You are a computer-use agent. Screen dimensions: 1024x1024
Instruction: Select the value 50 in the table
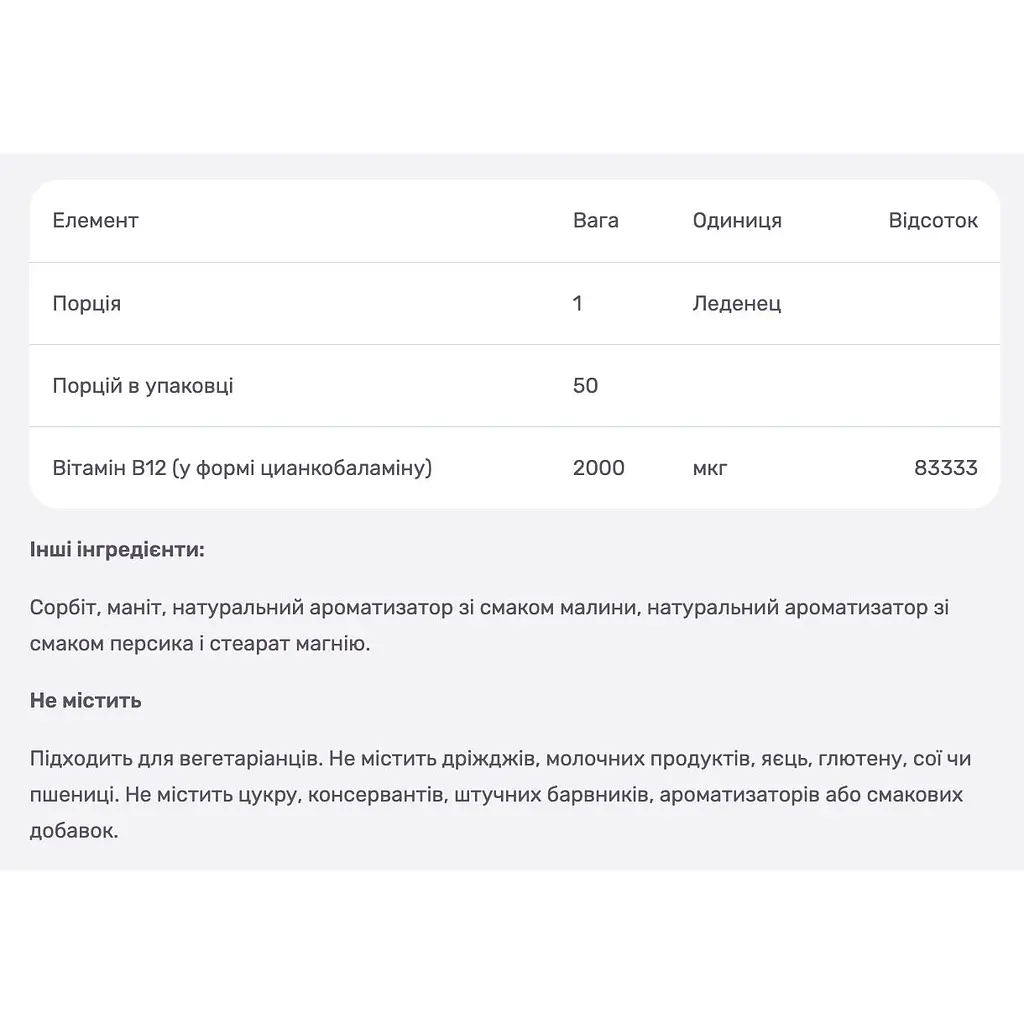(x=585, y=385)
